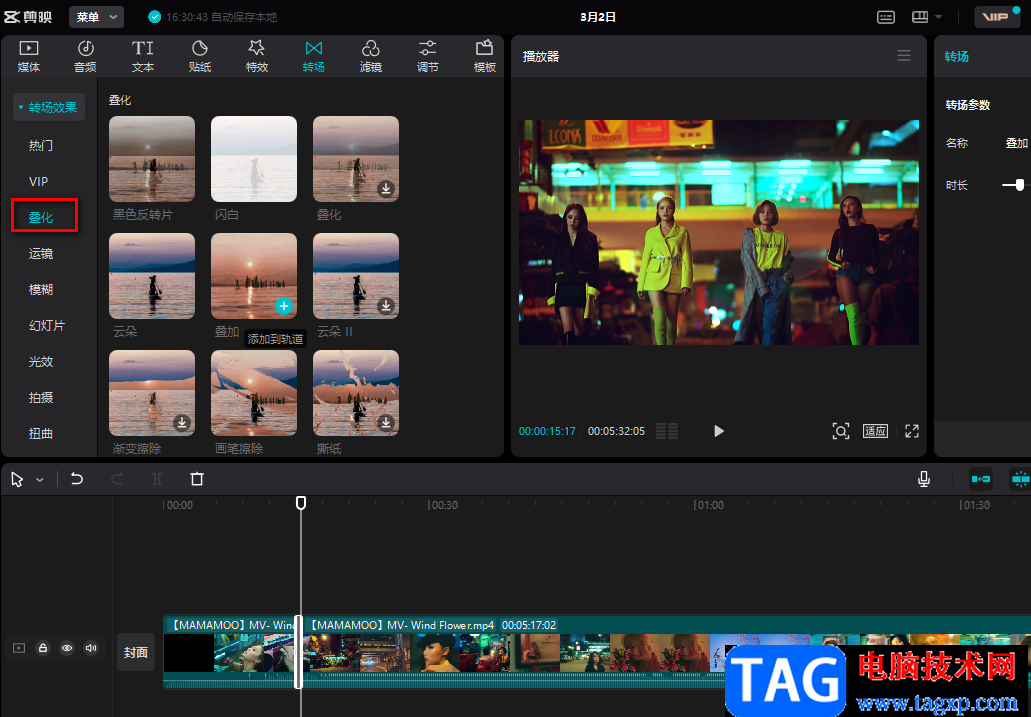Open the 菜单 dropdown

tap(97, 17)
